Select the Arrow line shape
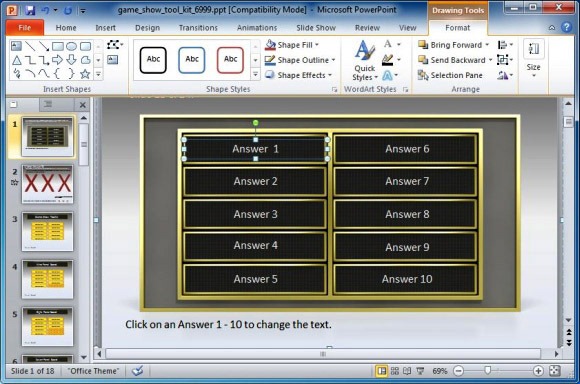 tap(44, 46)
